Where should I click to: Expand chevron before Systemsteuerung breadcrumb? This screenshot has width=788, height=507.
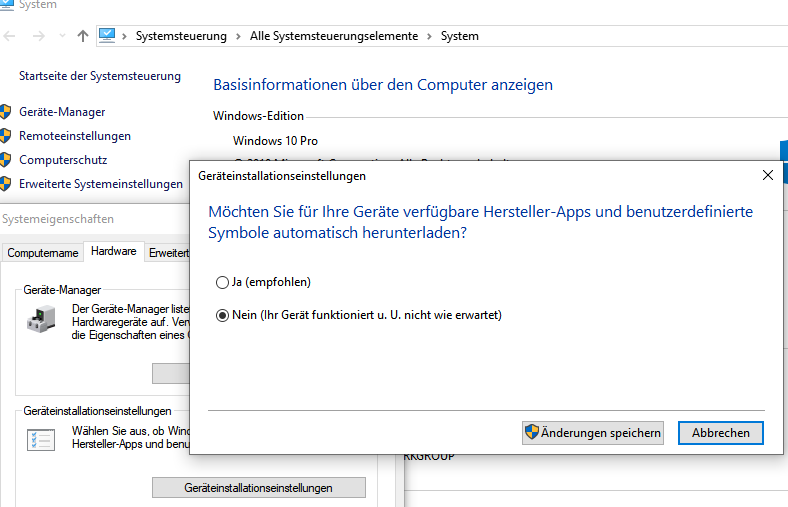tap(124, 36)
